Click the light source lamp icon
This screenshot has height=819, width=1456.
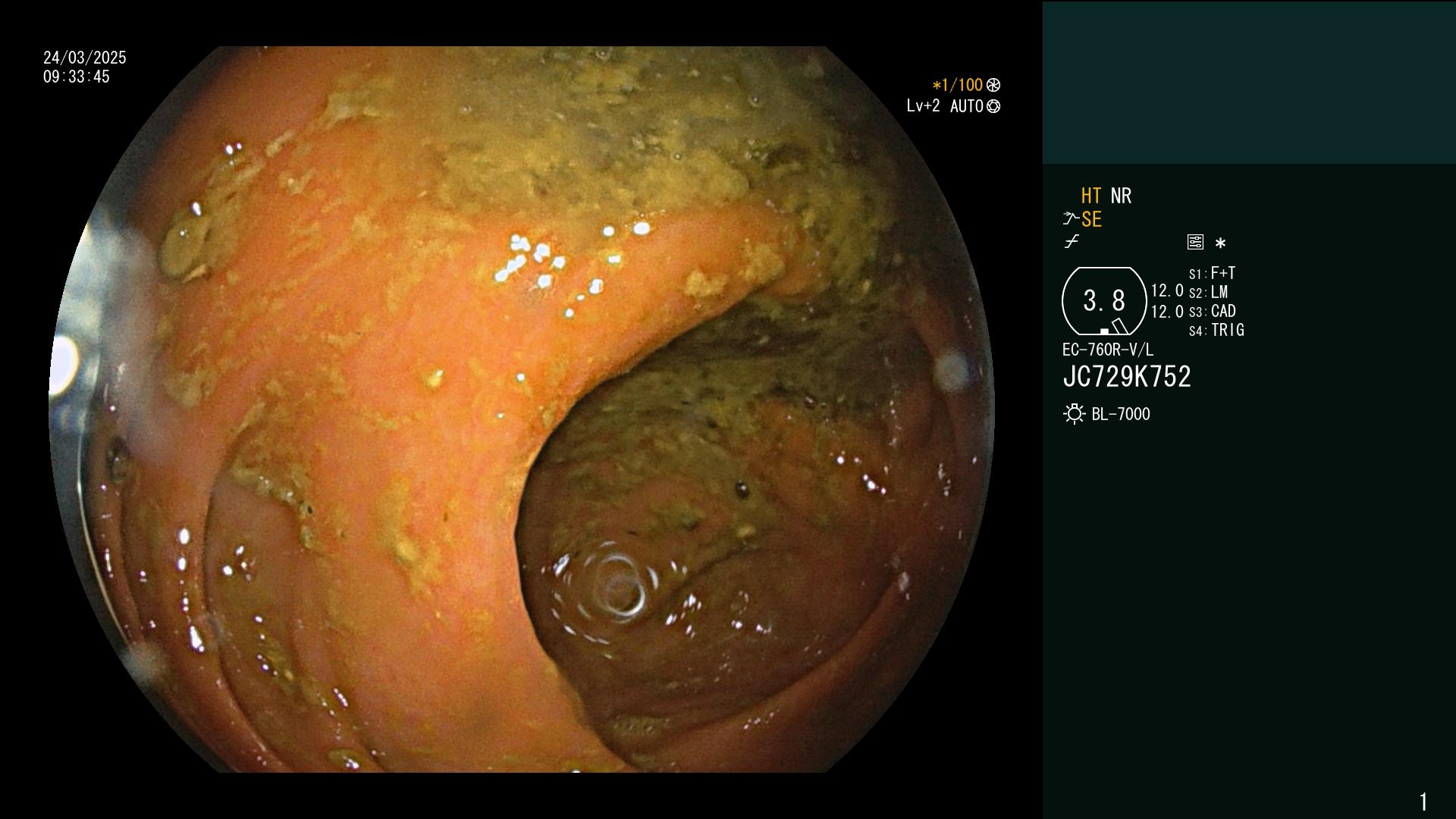pos(1074,413)
